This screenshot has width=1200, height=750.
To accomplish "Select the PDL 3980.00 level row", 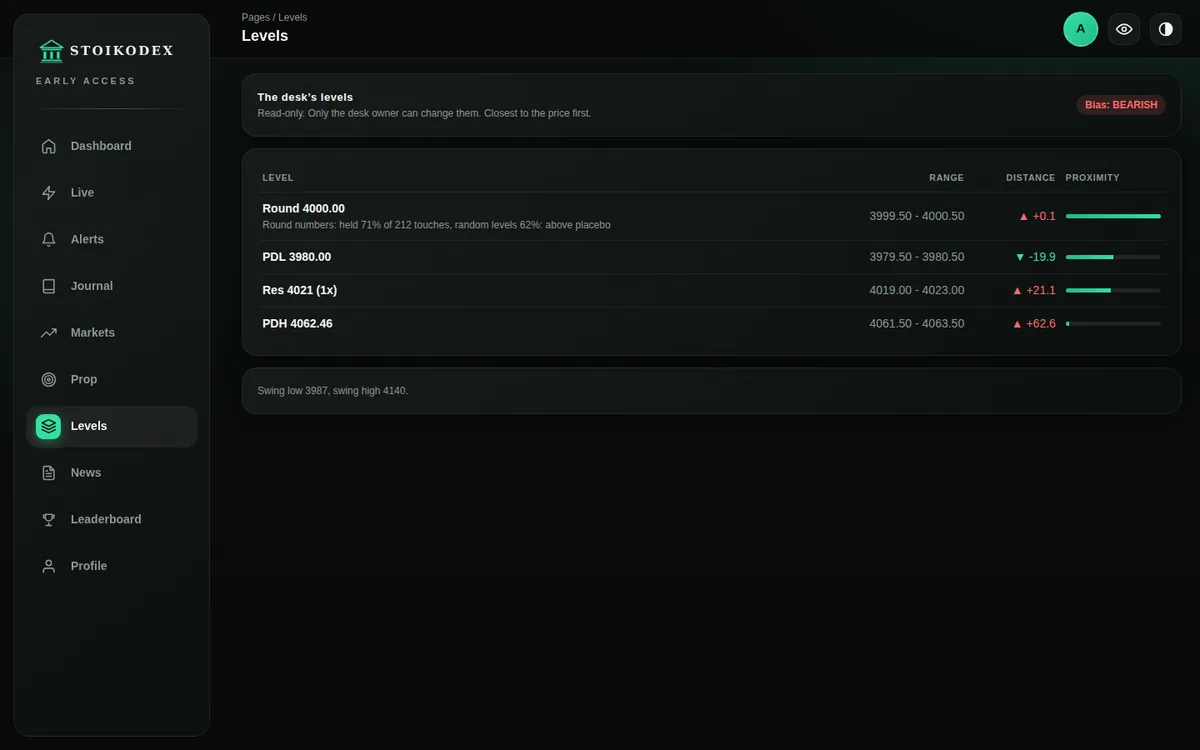I will click(x=711, y=257).
